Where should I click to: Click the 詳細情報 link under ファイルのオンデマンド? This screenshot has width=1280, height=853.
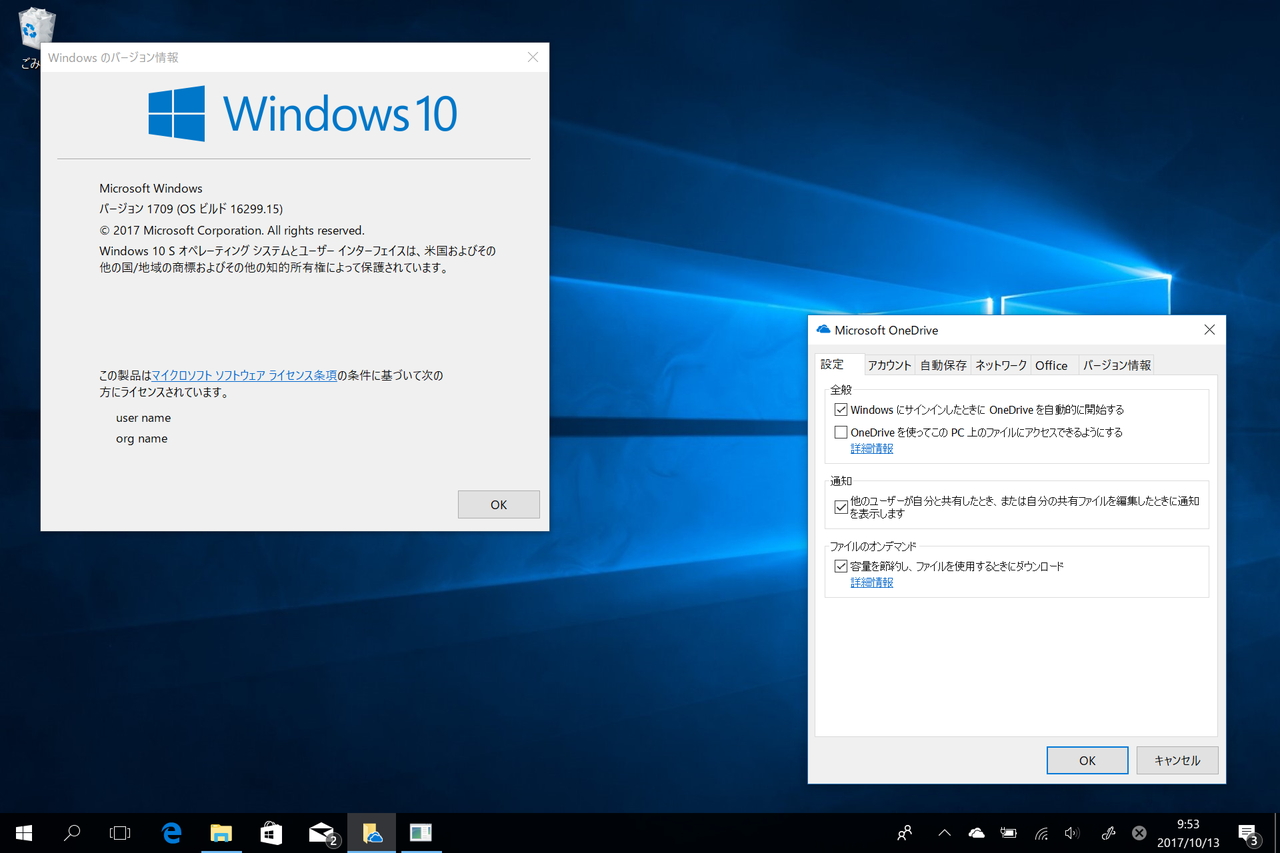coord(871,582)
